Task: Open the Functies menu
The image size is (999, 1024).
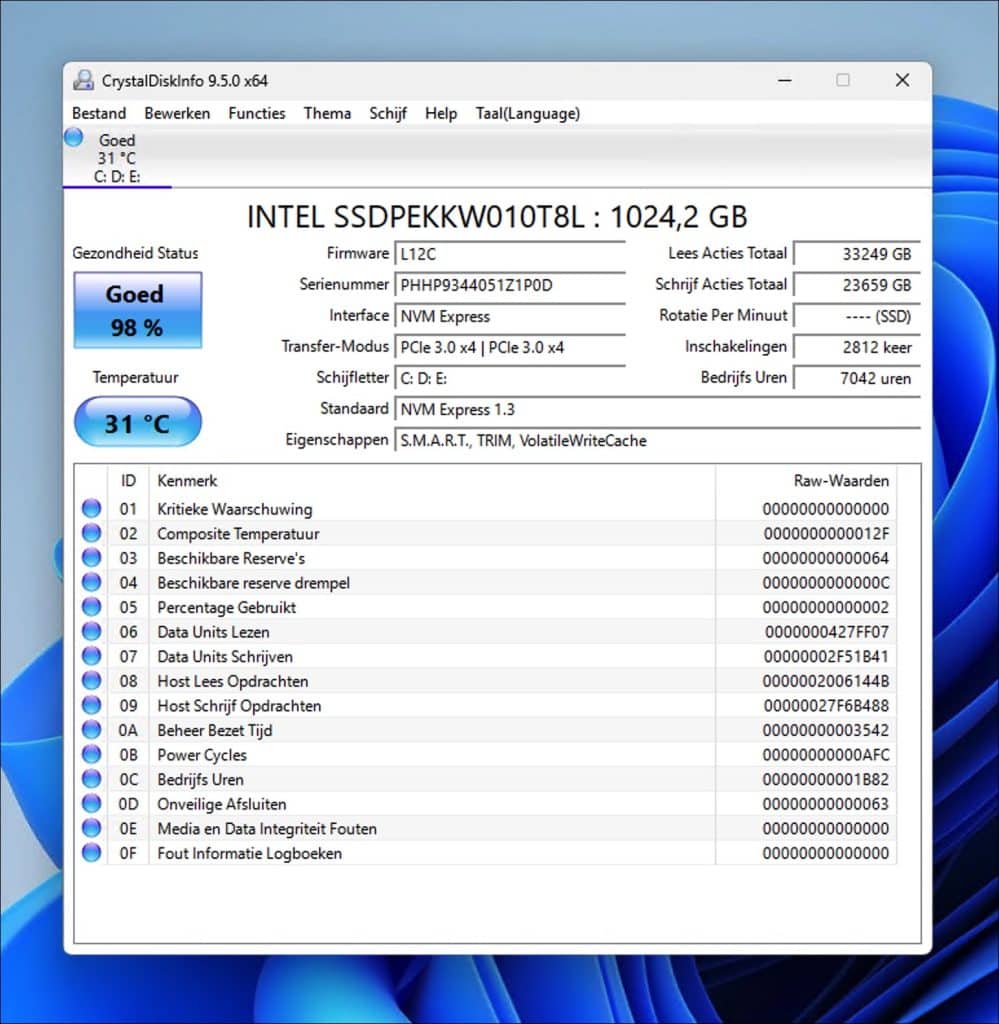Action: click(257, 114)
